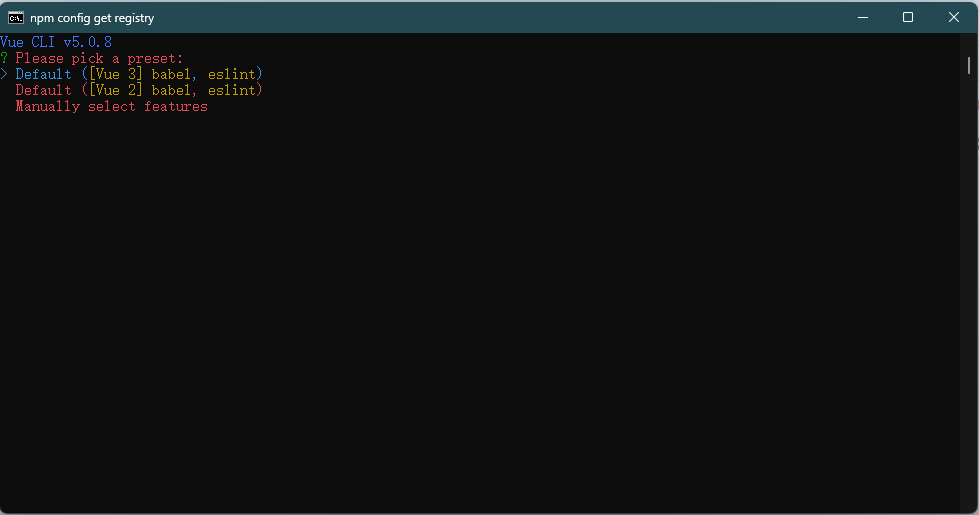Click the vertical scrollbar thumb
979x515 pixels.
969,65
